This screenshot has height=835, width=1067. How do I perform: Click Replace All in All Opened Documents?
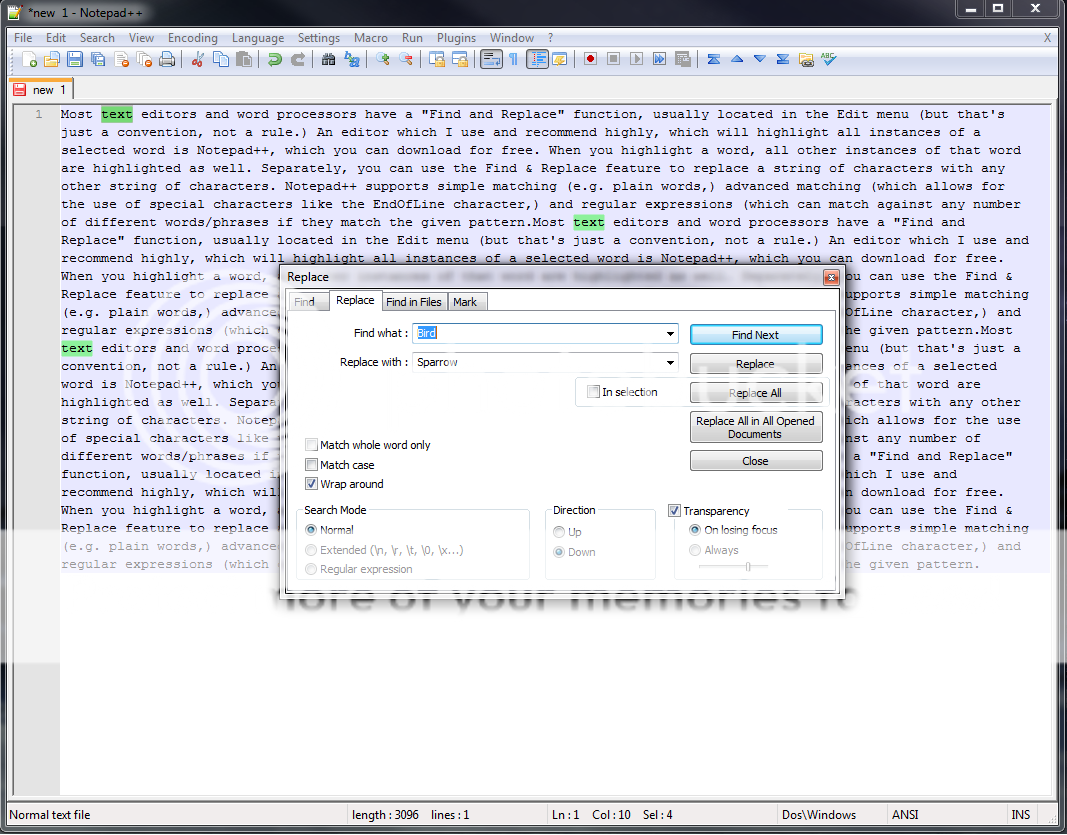pos(756,427)
